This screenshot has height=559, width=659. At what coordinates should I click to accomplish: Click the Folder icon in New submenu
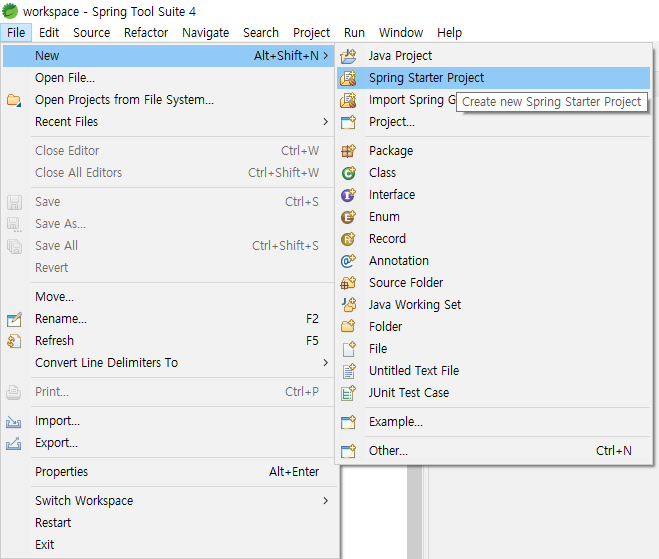tap(348, 327)
